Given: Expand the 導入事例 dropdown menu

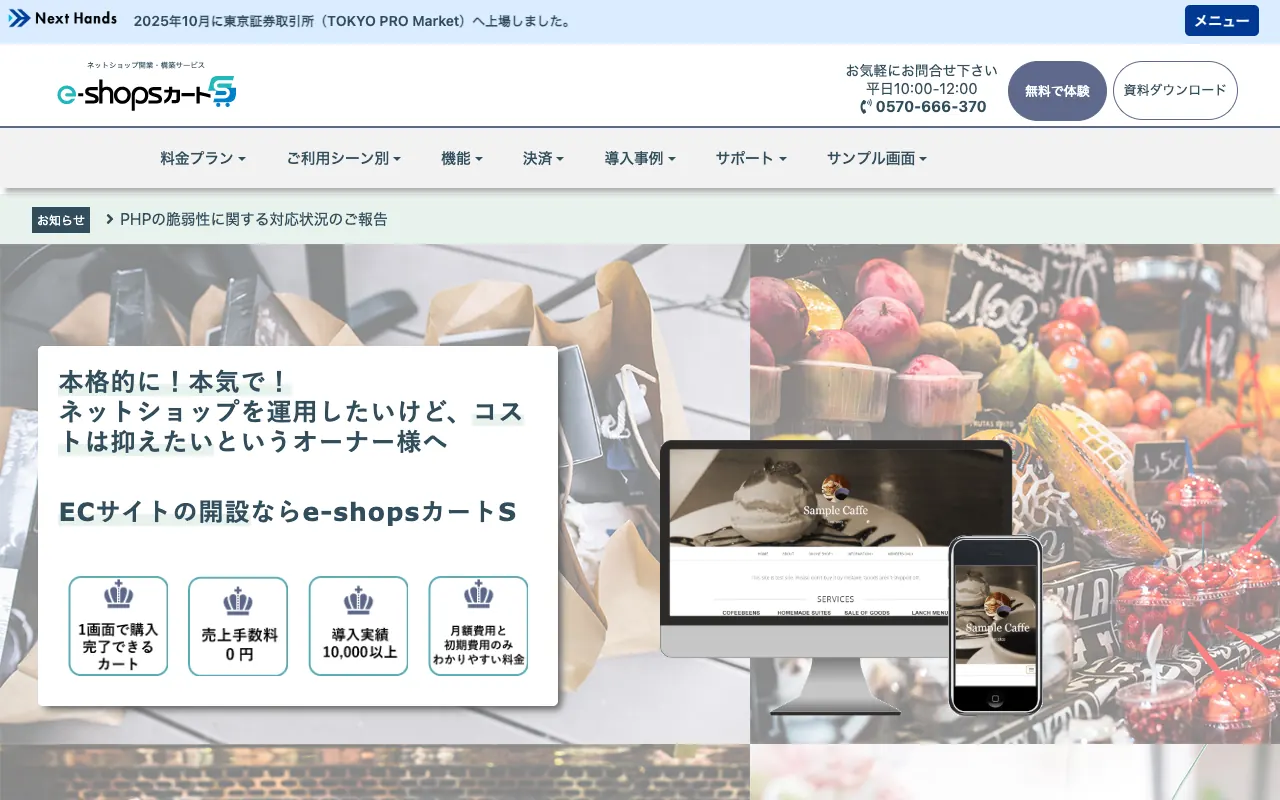Looking at the screenshot, I should (x=640, y=158).
